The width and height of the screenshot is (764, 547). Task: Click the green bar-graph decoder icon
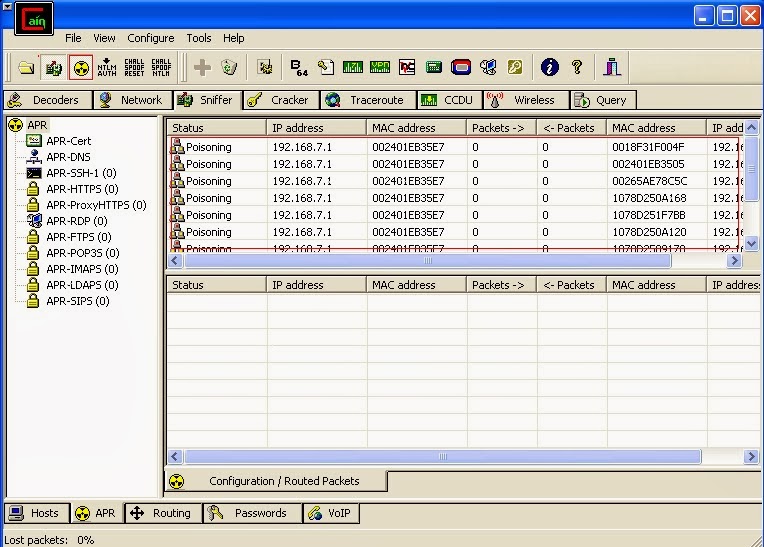tap(353, 67)
